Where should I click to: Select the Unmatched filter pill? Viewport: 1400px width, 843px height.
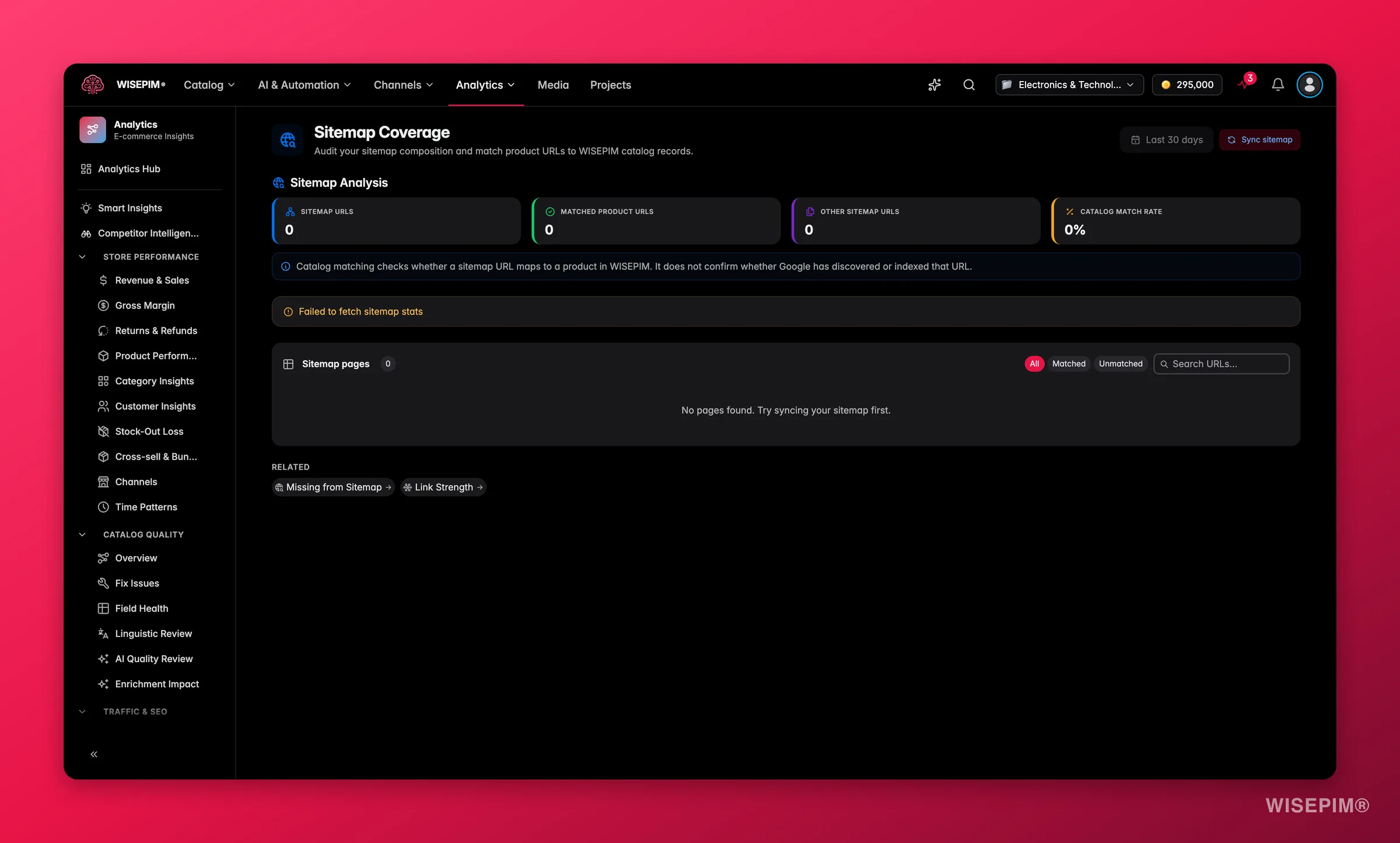1121,363
